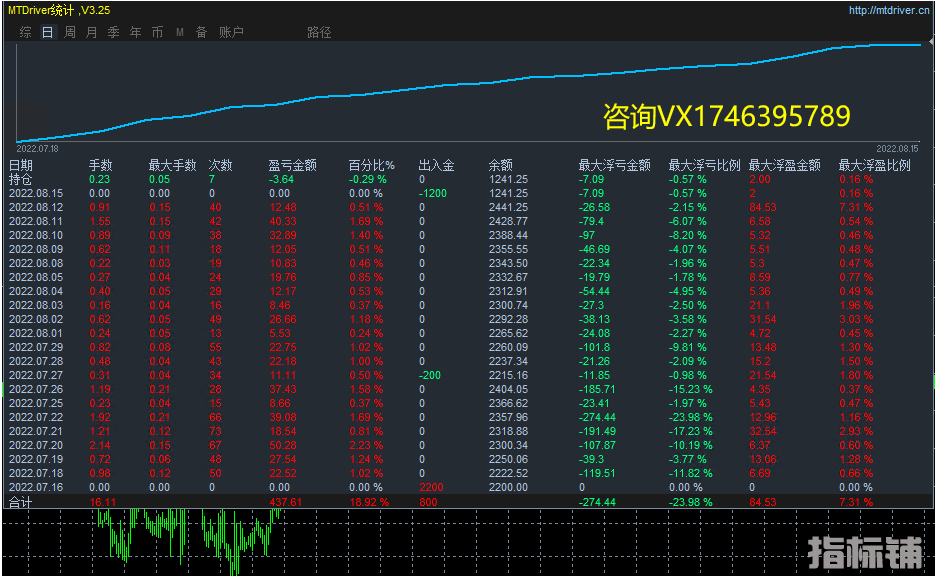Switch to the 月 monthly tab
Screen dimensions: 936x577
pyautogui.click(x=91, y=32)
